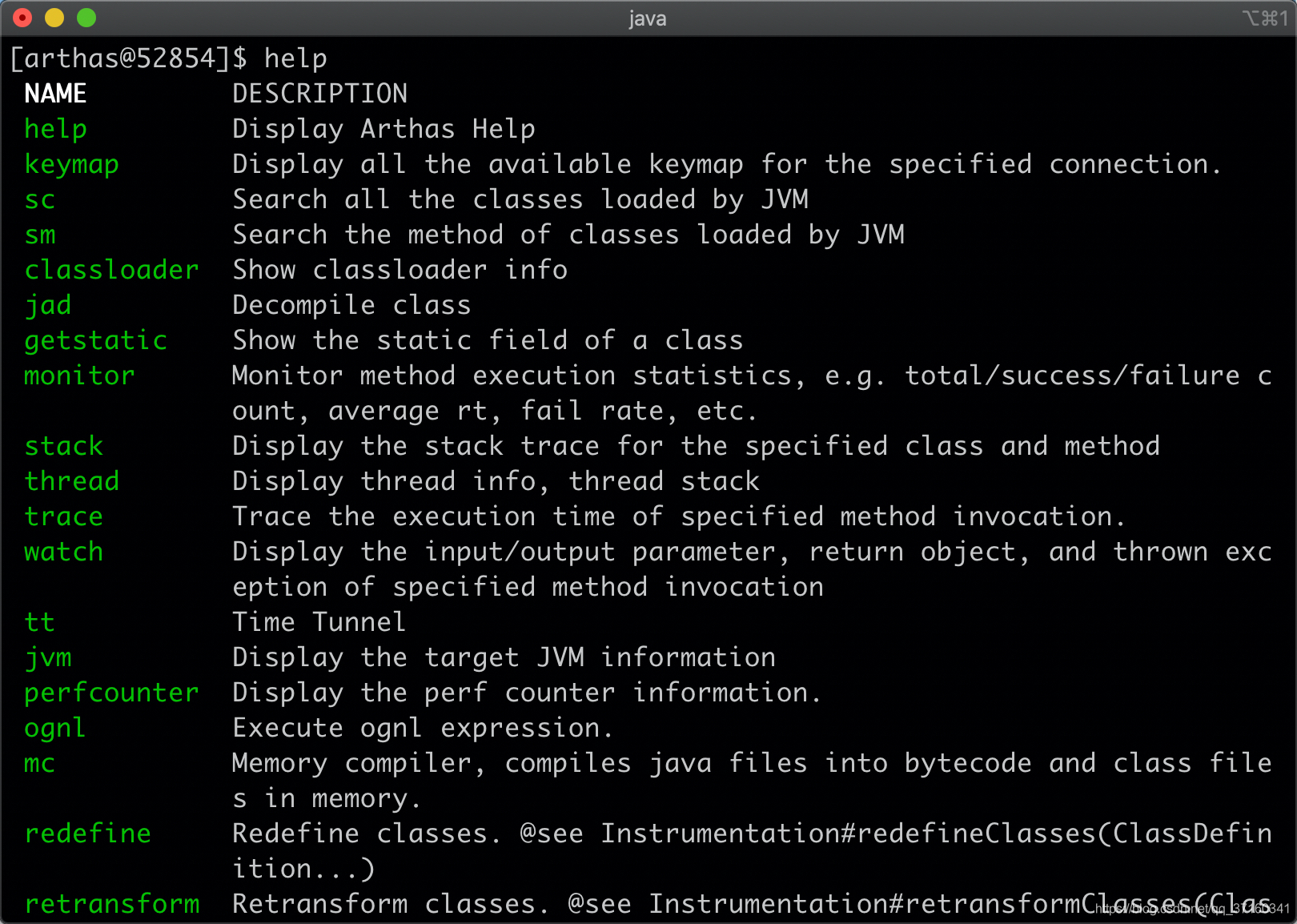Click 's in memory.' continuation line
Screen dimensions: 1297x924
[327, 798]
